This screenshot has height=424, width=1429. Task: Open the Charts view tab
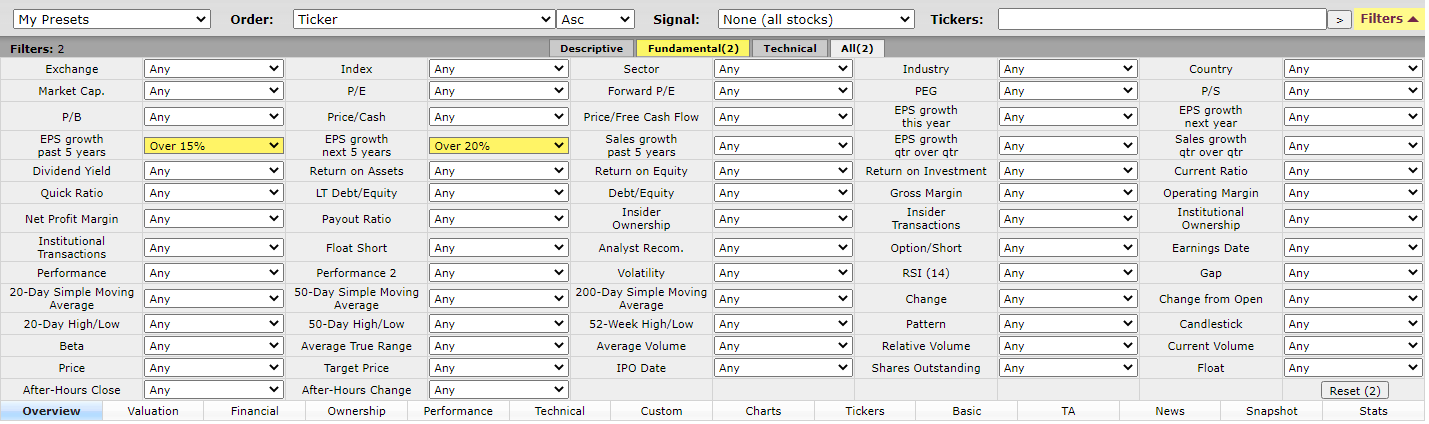coord(763,411)
